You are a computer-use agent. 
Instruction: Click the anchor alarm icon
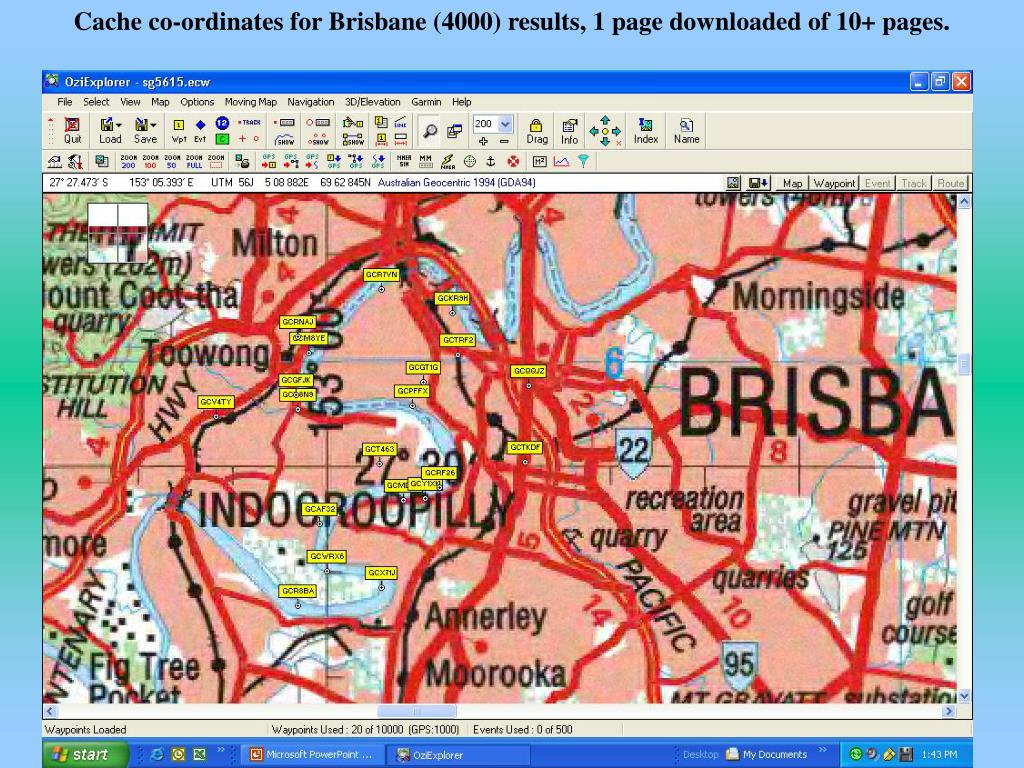[491, 161]
